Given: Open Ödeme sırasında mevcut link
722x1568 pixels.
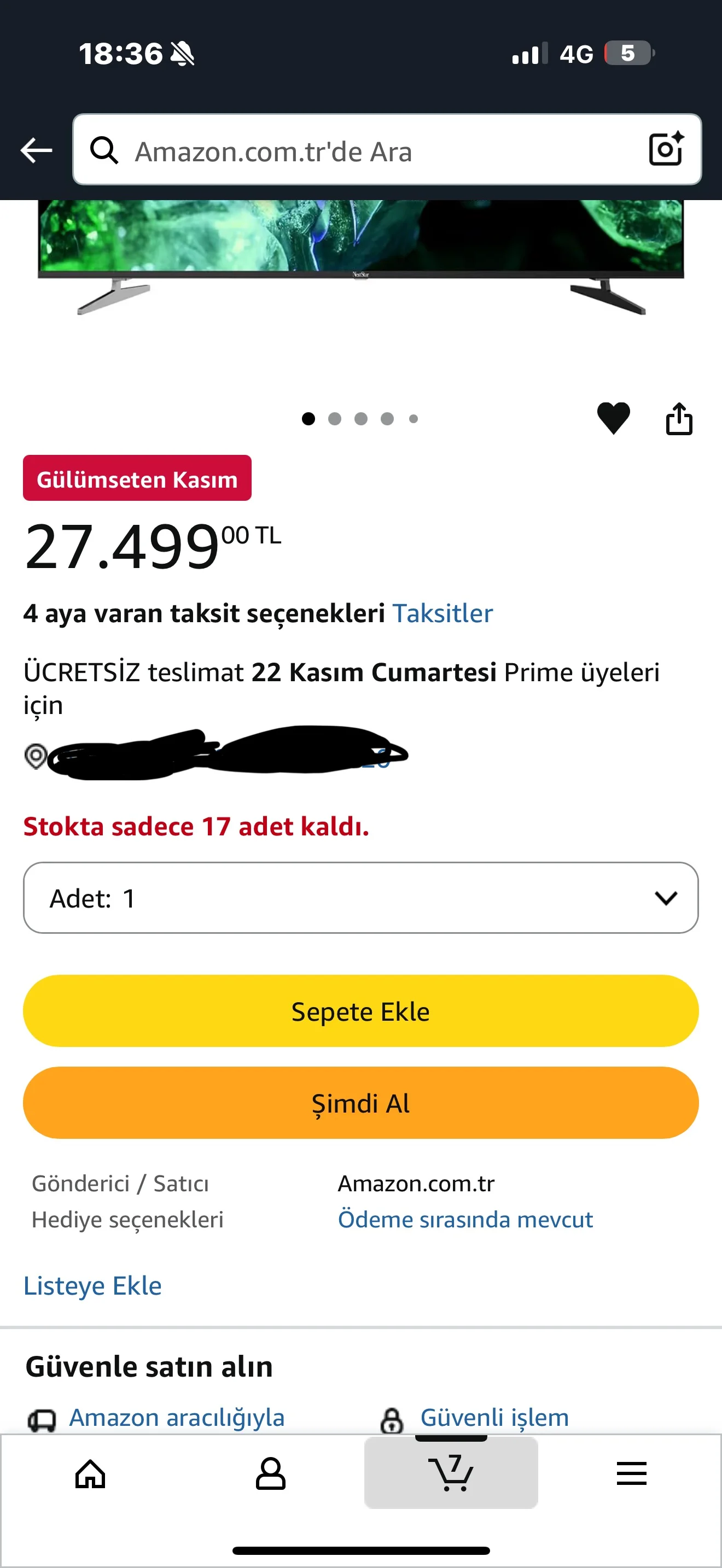Looking at the screenshot, I should [x=465, y=1219].
